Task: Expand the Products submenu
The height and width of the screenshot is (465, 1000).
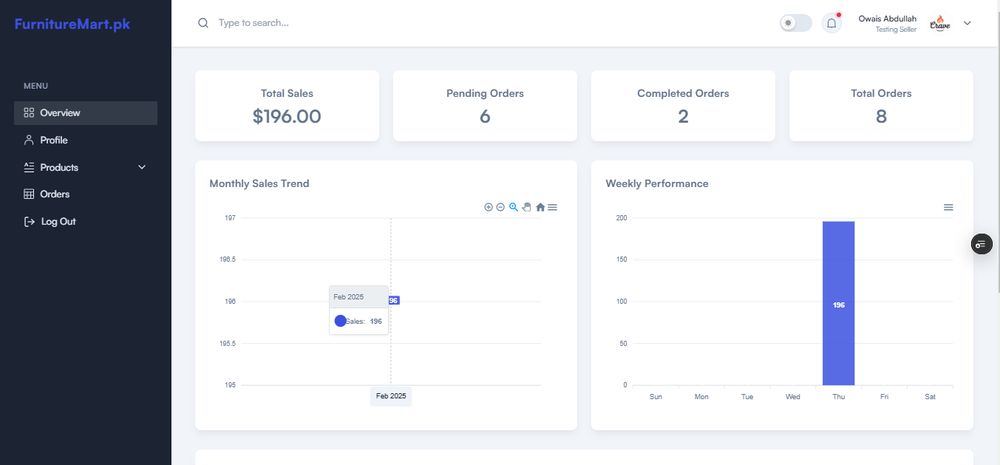Action: pyautogui.click(x=142, y=167)
